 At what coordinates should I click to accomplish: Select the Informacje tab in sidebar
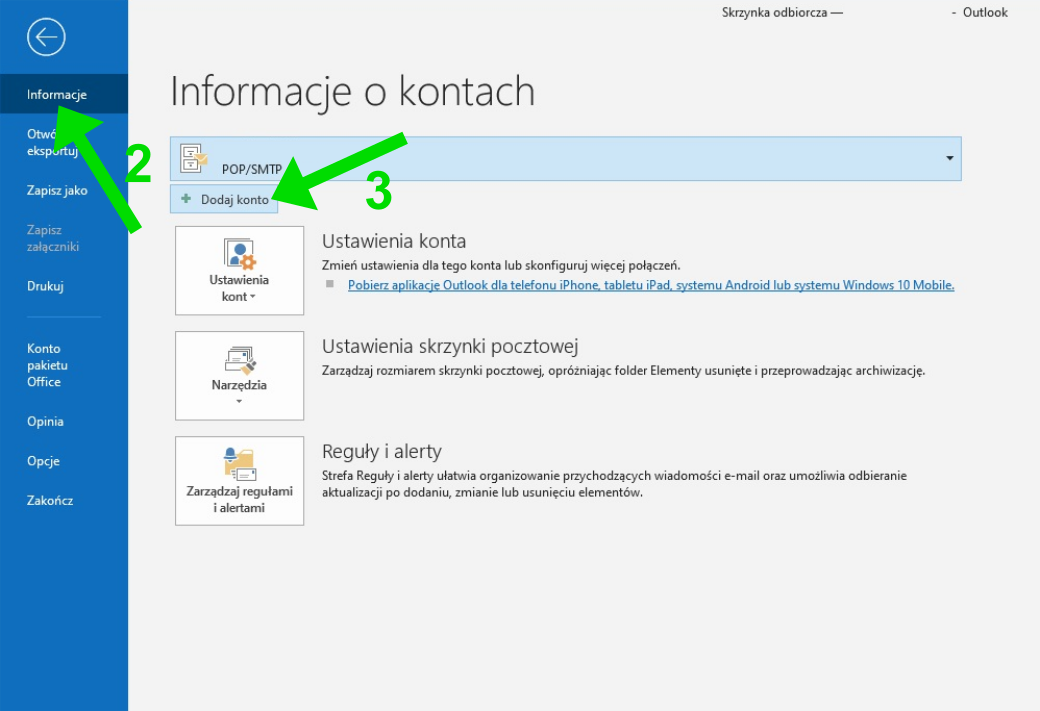pos(57,95)
